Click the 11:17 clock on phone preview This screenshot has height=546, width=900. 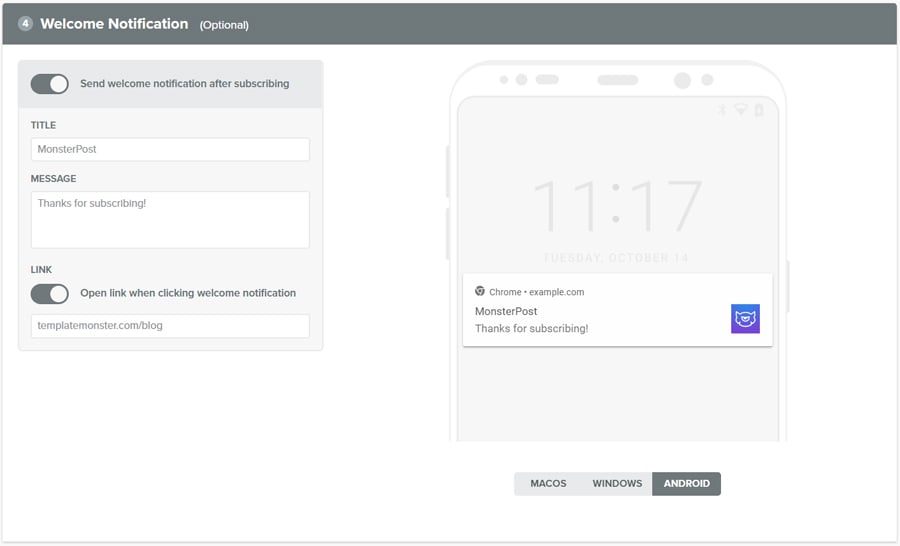[x=617, y=207]
